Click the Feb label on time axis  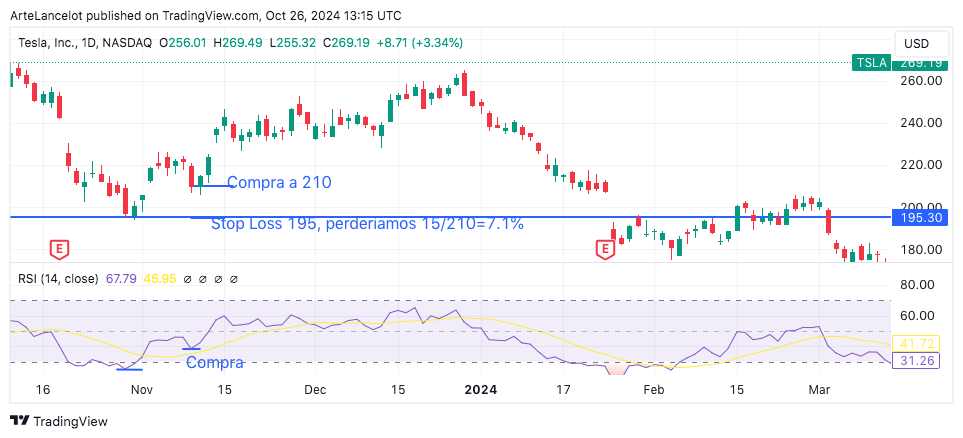click(655, 390)
